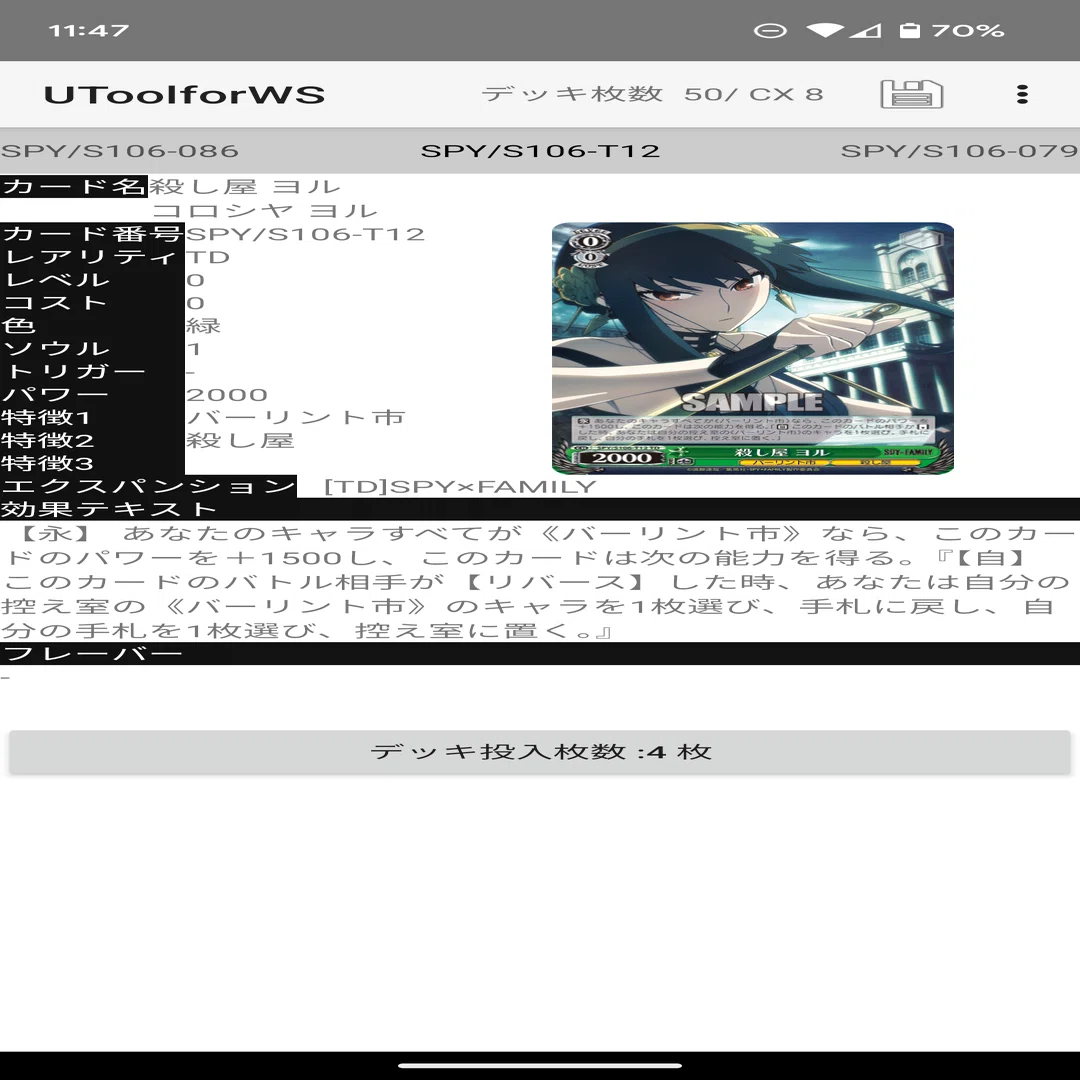Image resolution: width=1080 pixels, height=1080 pixels.
Task: Go to previous card SPY/S106-086
Action: [x=120, y=151]
